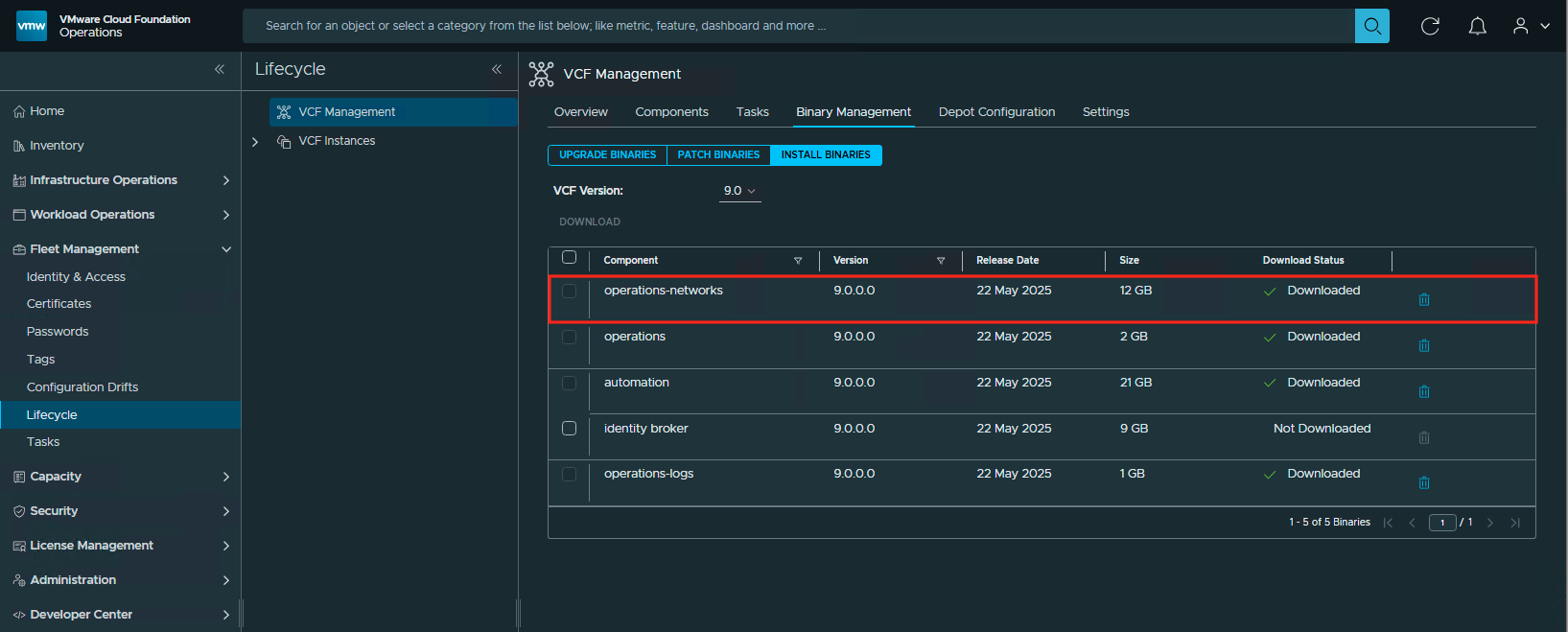The width and height of the screenshot is (1568, 632).
Task: Open the VCF Version dropdown
Action: pos(739,191)
